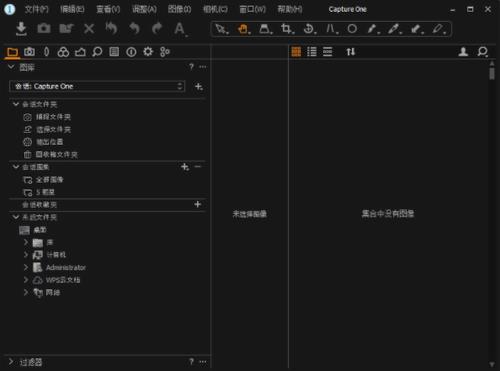The width and height of the screenshot is (500, 371).
Task: Open the Color three-circles tool tab
Action: click(x=63, y=52)
